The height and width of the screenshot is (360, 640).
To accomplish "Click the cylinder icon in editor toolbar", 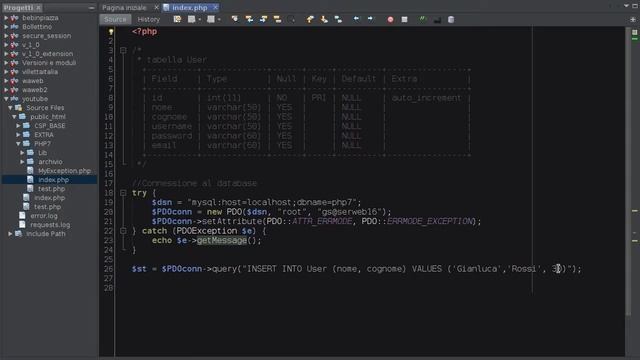I will [451, 19].
